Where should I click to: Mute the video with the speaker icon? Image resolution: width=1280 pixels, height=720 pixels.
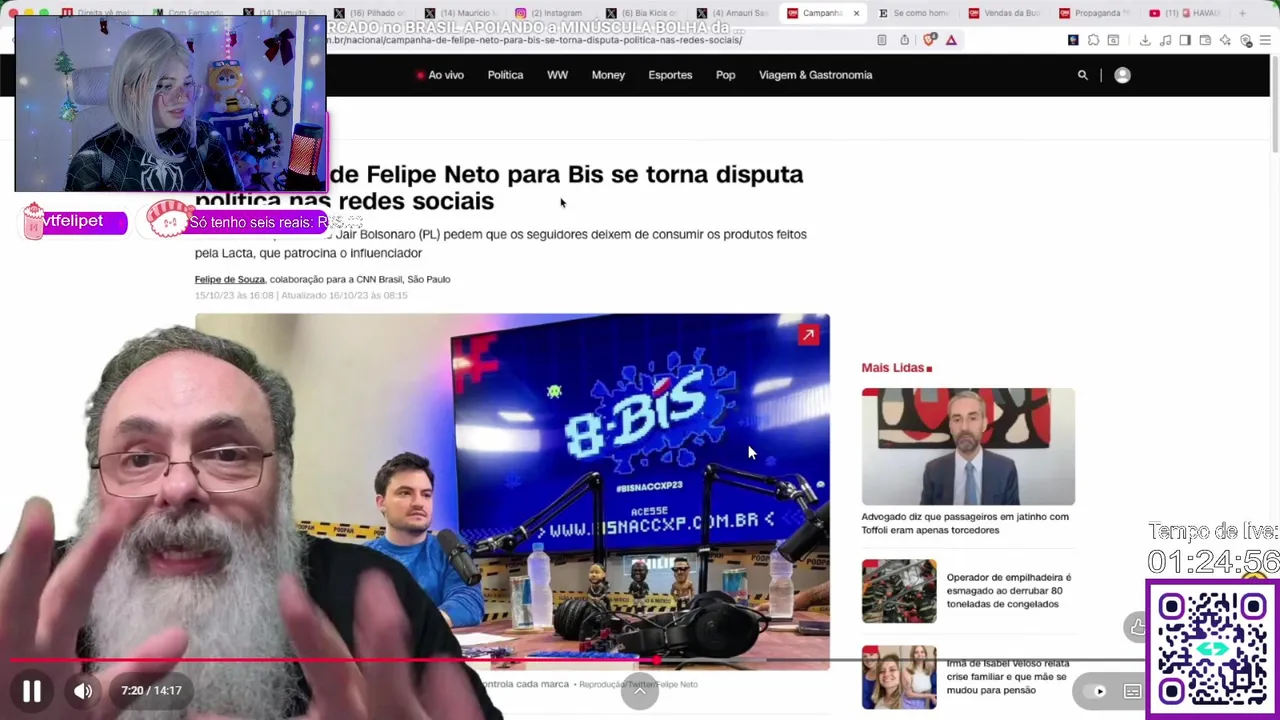click(x=83, y=691)
